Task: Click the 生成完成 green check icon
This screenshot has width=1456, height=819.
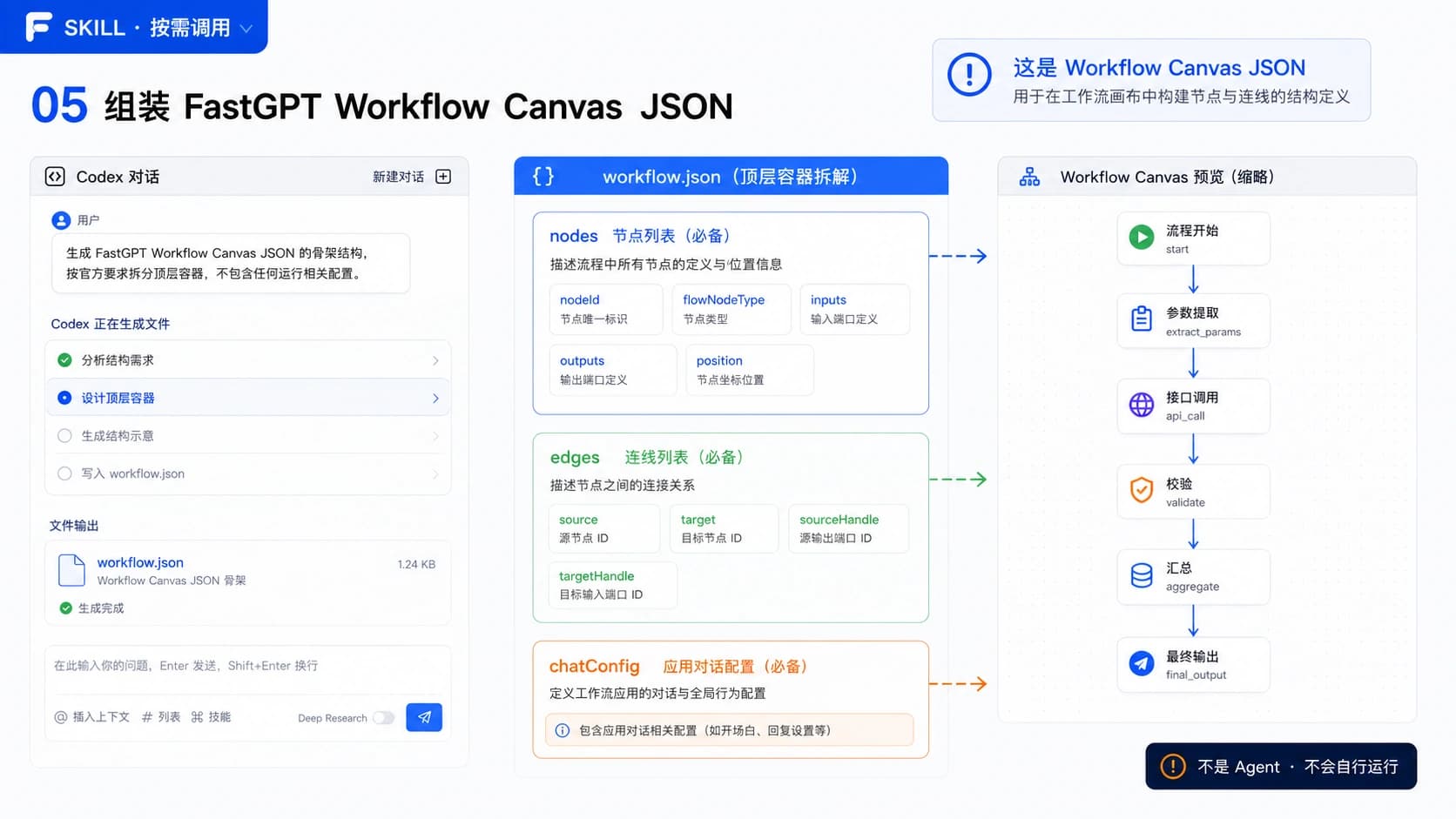Action: [65, 608]
